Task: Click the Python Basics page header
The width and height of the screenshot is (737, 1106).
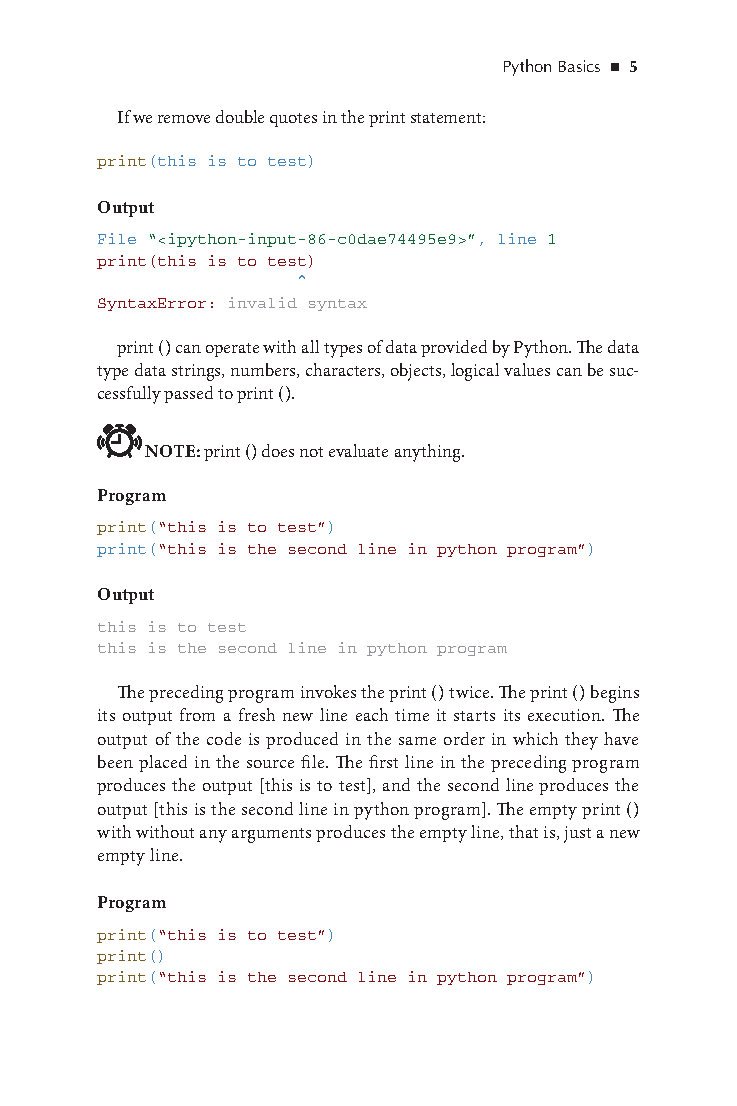Action: click(x=551, y=67)
